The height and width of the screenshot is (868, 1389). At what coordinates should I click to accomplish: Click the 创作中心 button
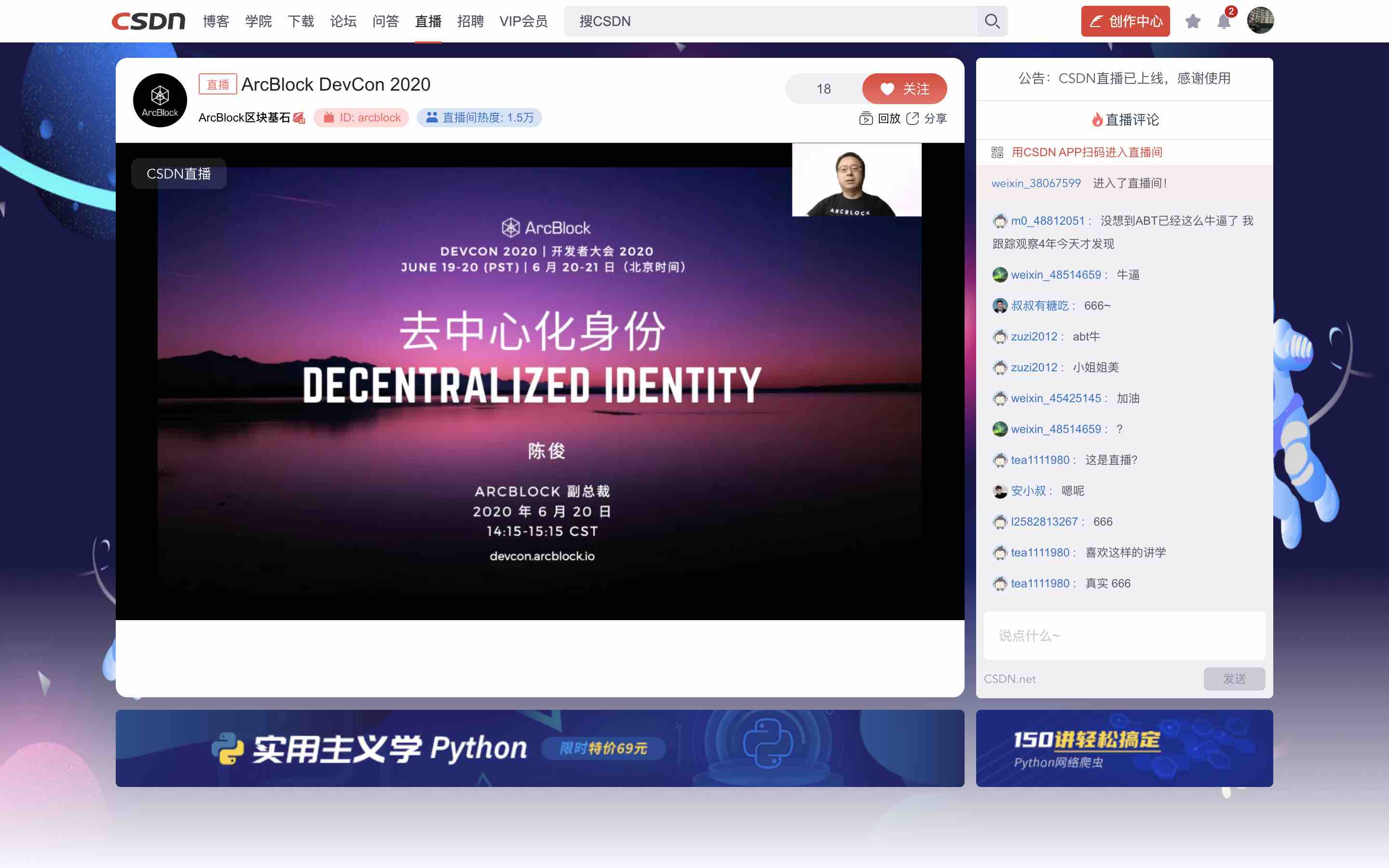tap(1125, 21)
